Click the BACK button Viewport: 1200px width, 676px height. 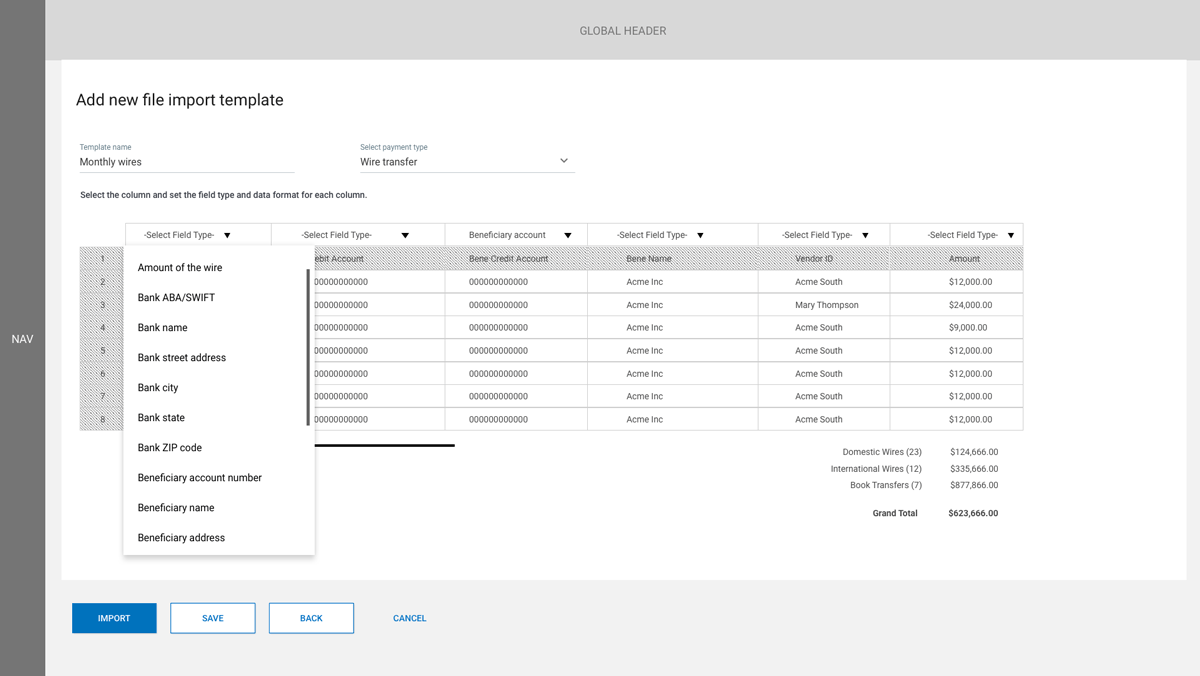[x=311, y=618]
